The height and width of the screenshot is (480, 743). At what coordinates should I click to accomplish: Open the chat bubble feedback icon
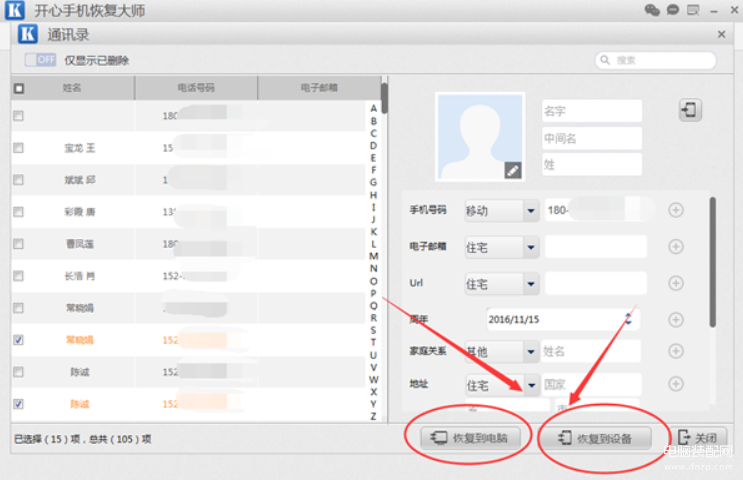pos(672,10)
